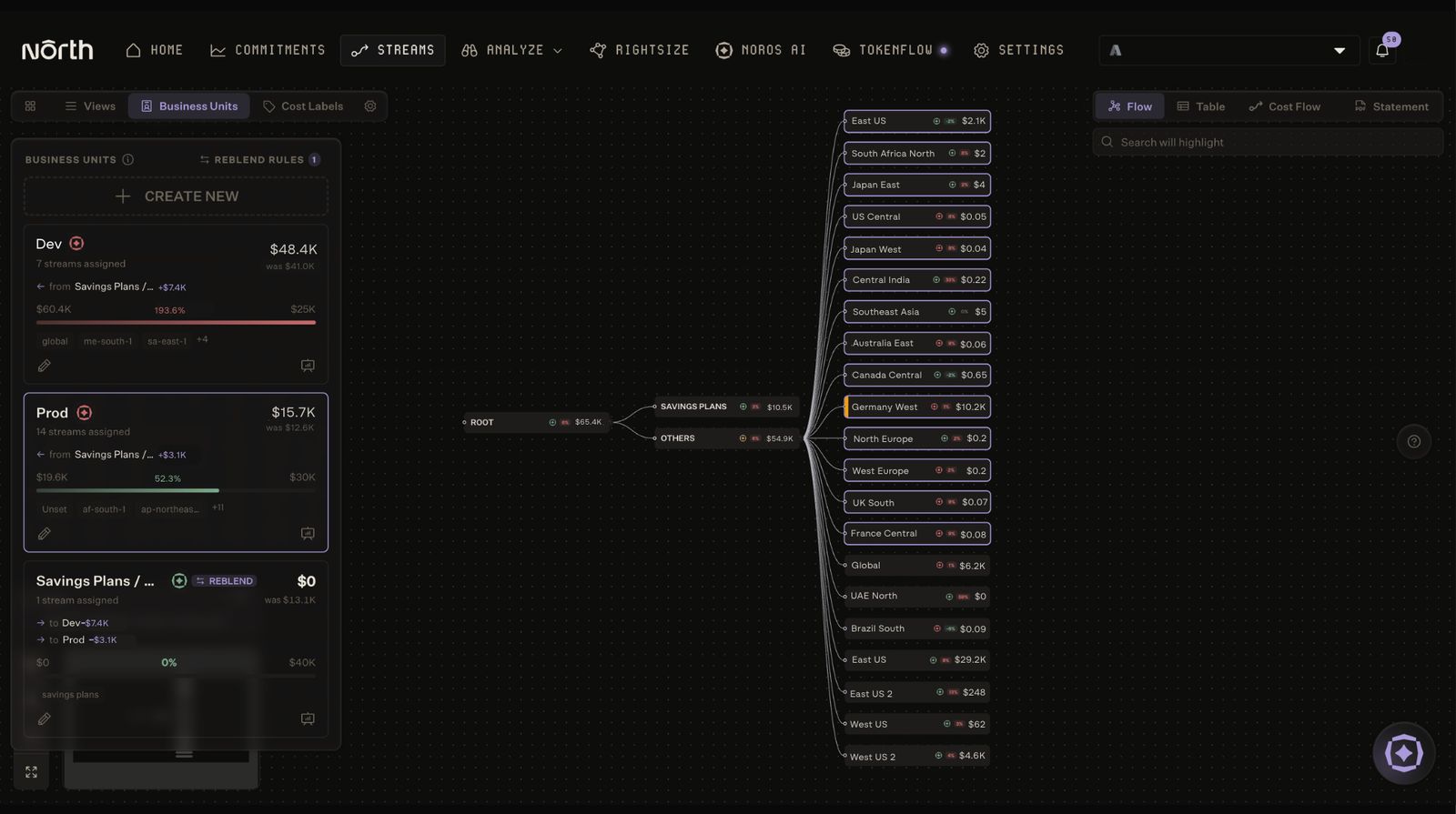Screen dimensions: 1456x814
Task: Open the account selector dropdown
Action: [1229, 51]
